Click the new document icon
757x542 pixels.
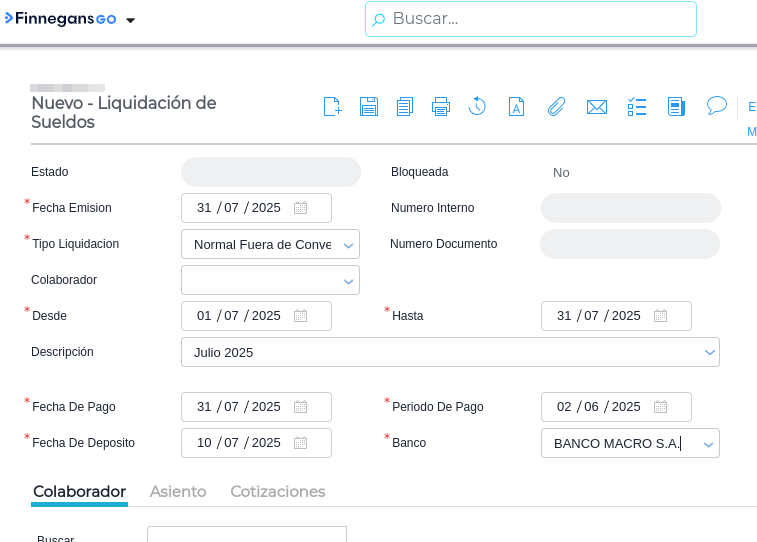point(332,107)
